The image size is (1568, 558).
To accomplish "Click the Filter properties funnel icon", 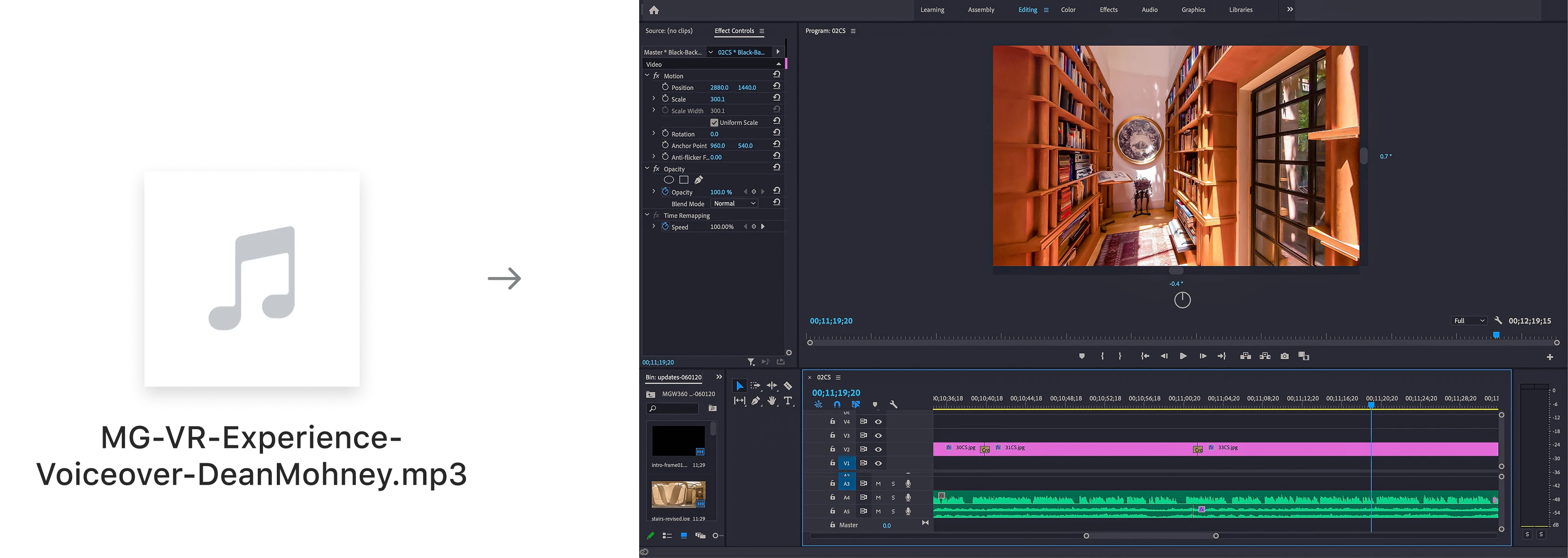I will click(x=751, y=362).
